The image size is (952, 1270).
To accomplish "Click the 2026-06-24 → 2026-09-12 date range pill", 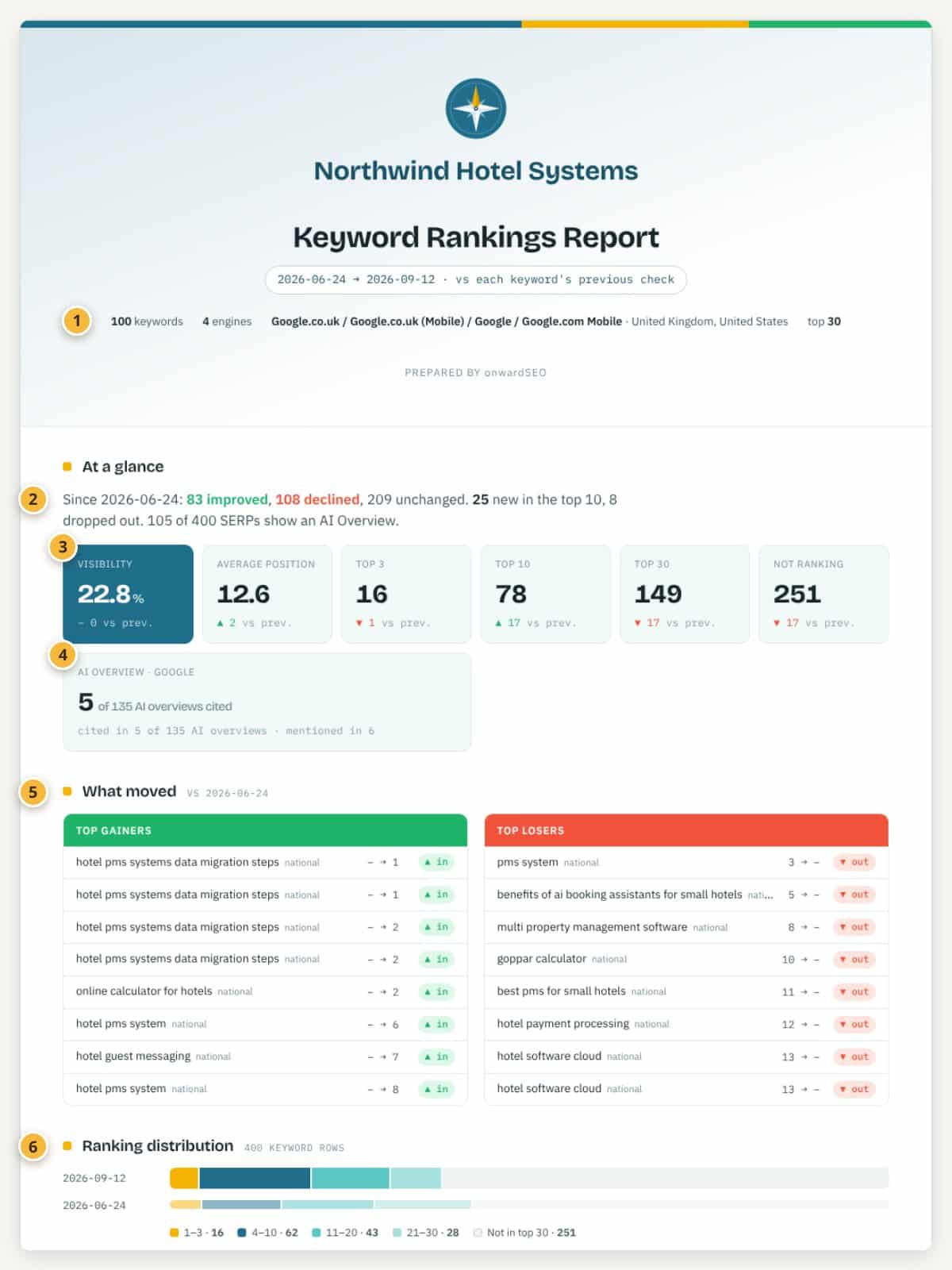I will (x=476, y=279).
